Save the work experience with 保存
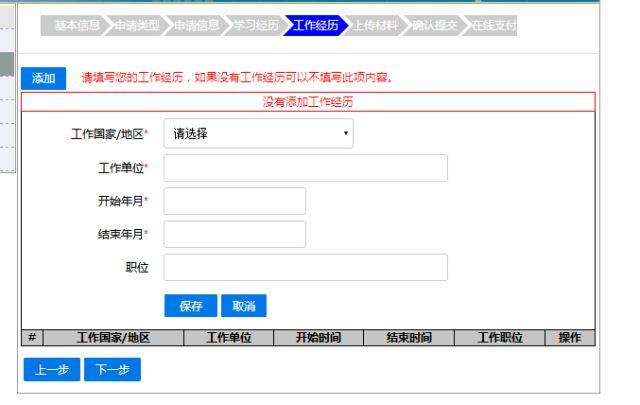 (x=190, y=306)
